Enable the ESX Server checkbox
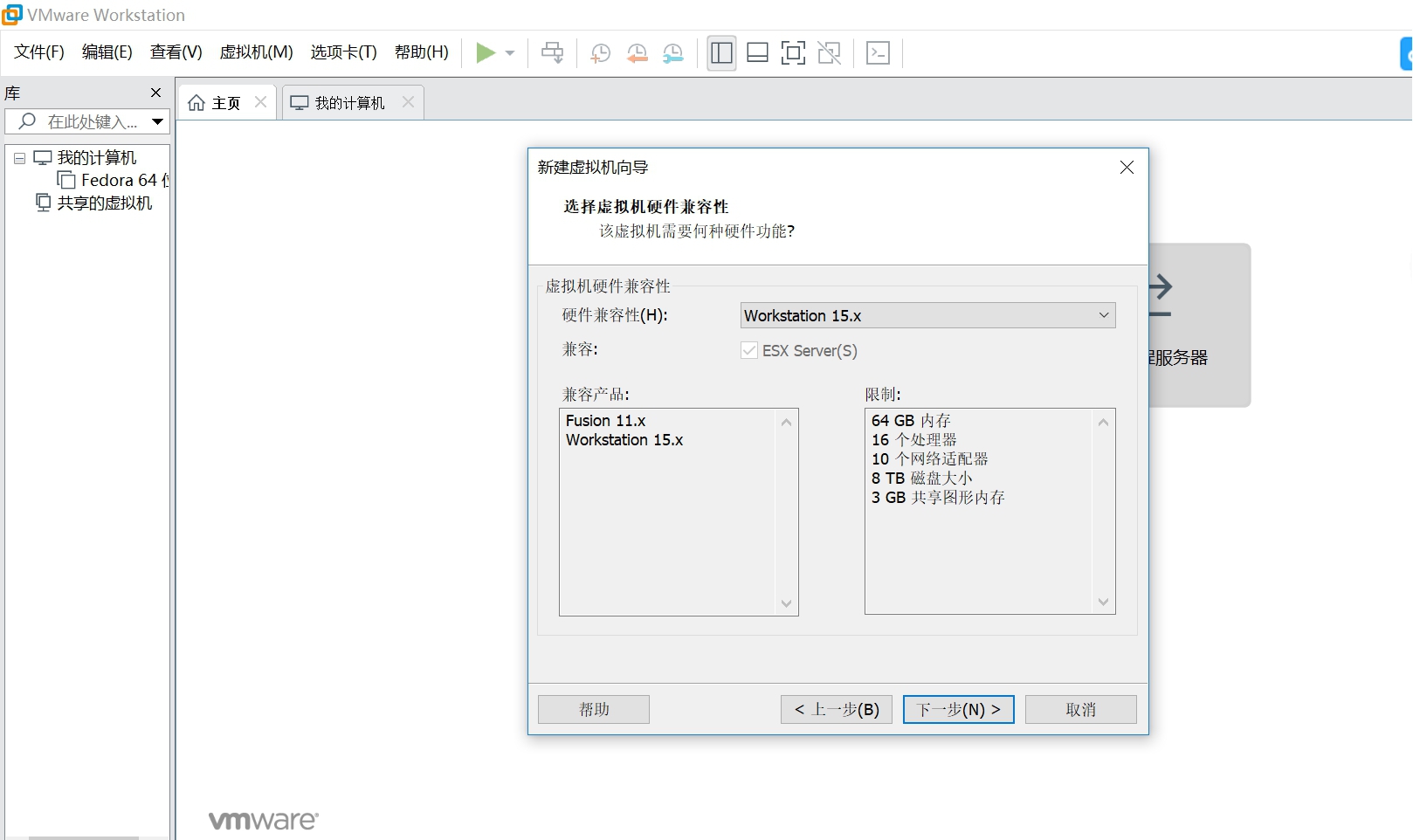 click(748, 350)
